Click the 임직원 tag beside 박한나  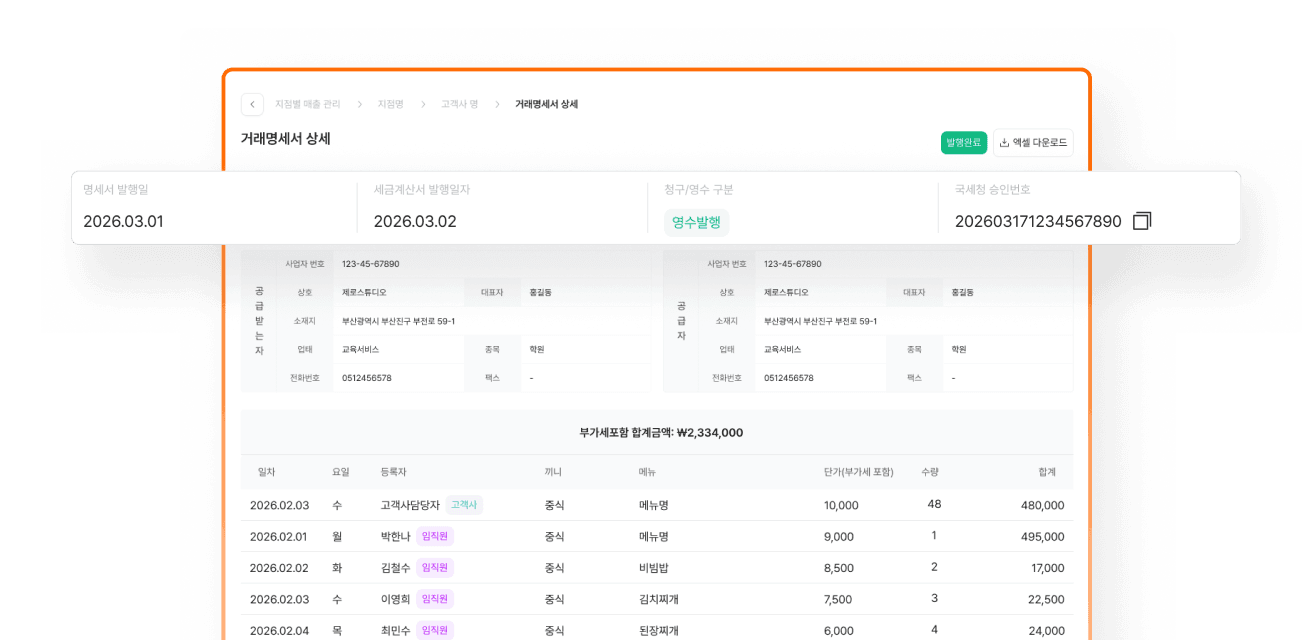pyautogui.click(x=435, y=537)
